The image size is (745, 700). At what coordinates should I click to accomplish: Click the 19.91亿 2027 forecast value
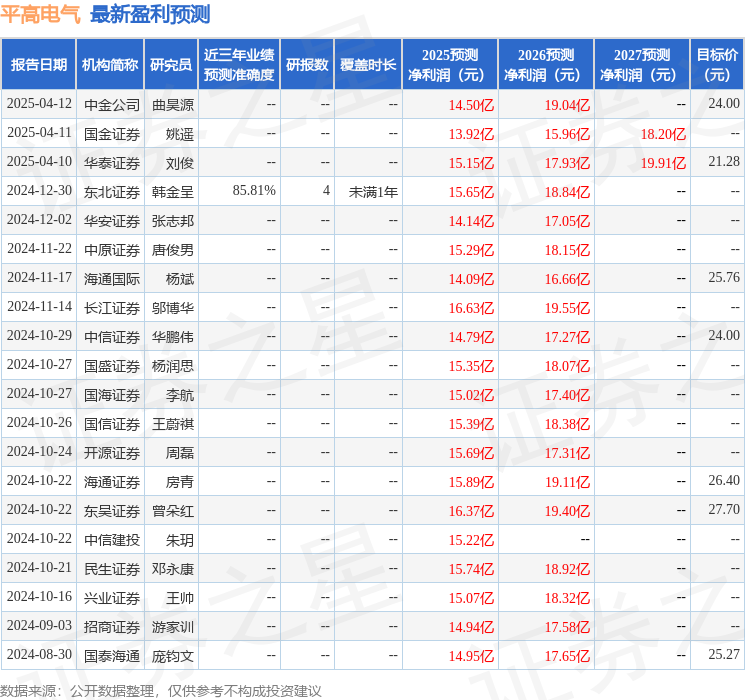click(x=663, y=162)
